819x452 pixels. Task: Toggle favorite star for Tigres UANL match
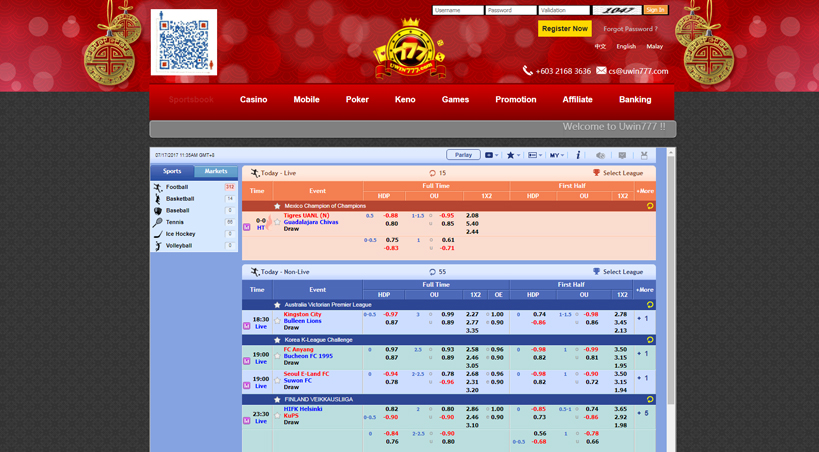[x=277, y=222]
